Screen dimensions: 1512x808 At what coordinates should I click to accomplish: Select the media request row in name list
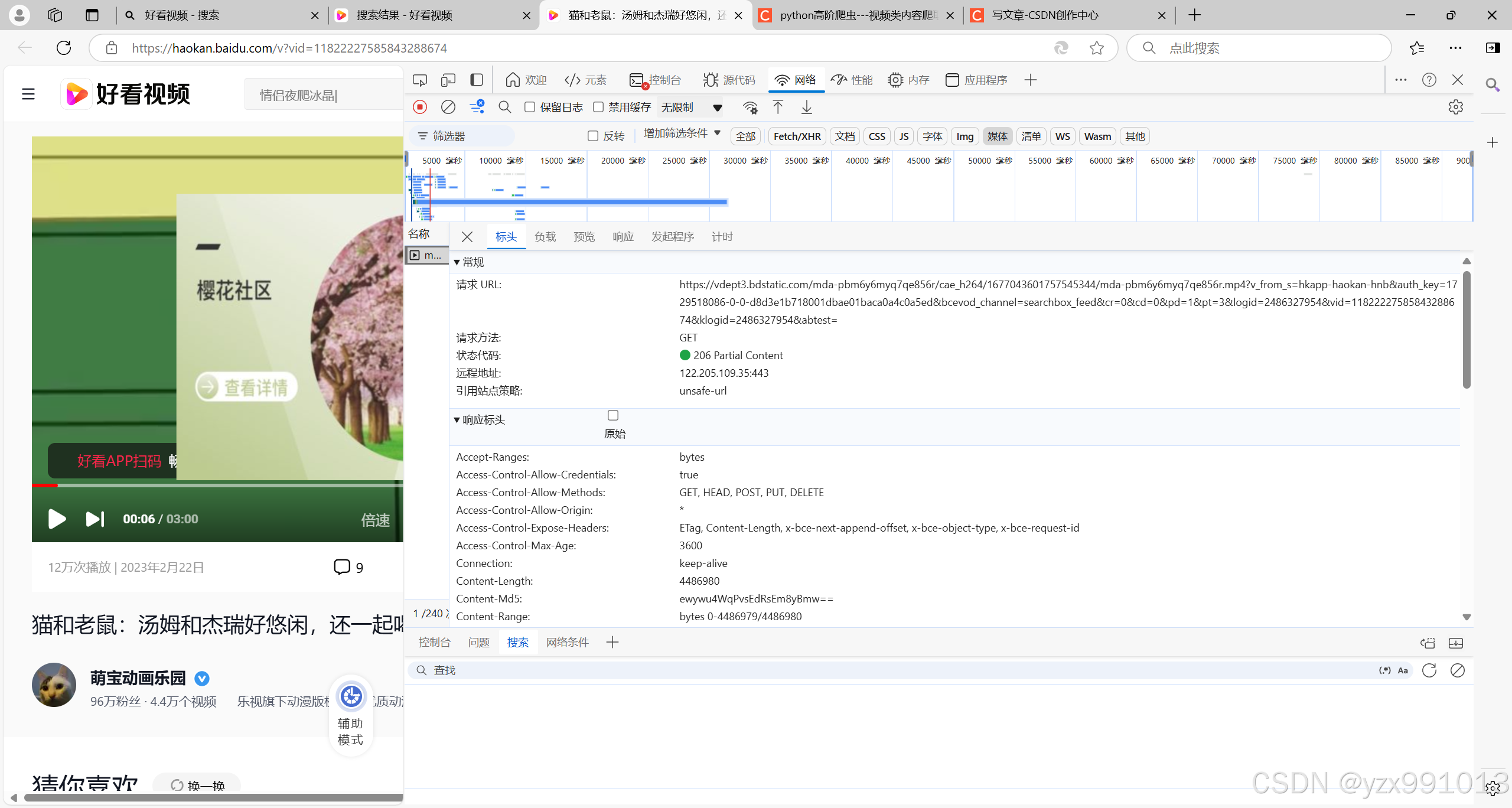coord(426,255)
